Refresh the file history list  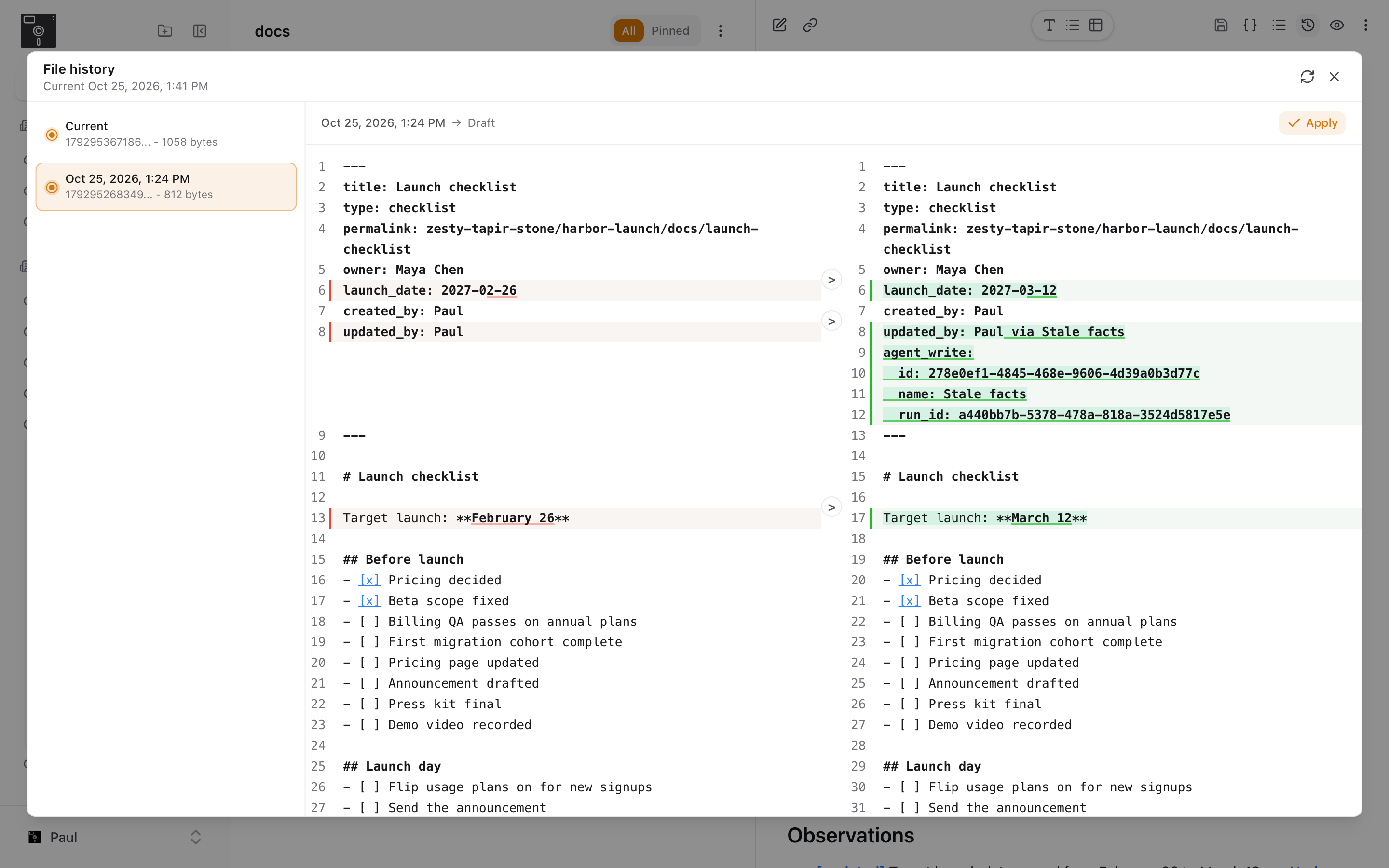(x=1307, y=77)
